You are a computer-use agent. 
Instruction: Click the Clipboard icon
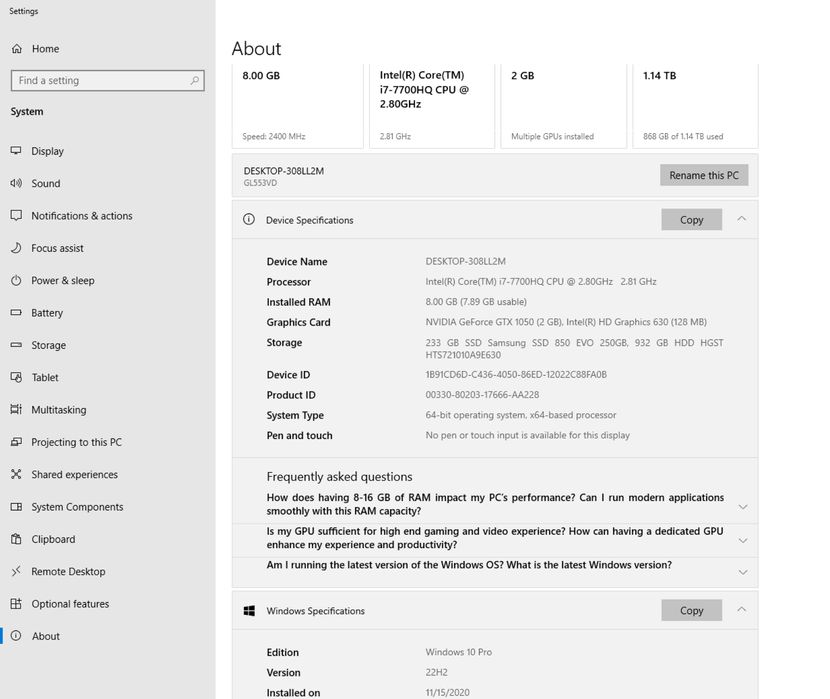(x=16, y=539)
